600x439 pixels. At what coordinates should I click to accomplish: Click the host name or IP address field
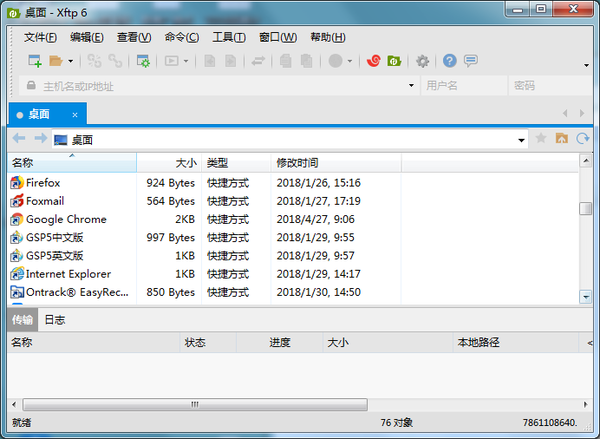pyautogui.click(x=220, y=86)
